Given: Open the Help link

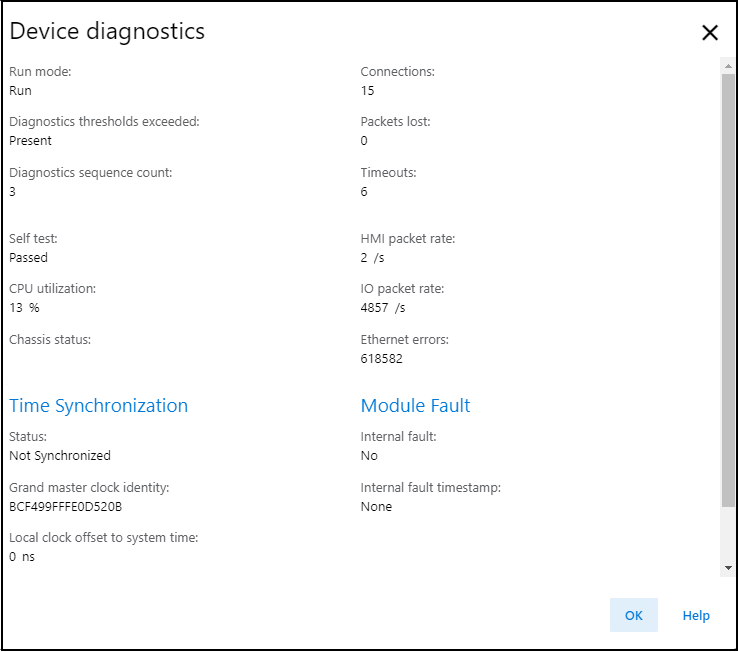Looking at the screenshot, I should click(x=696, y=615).
